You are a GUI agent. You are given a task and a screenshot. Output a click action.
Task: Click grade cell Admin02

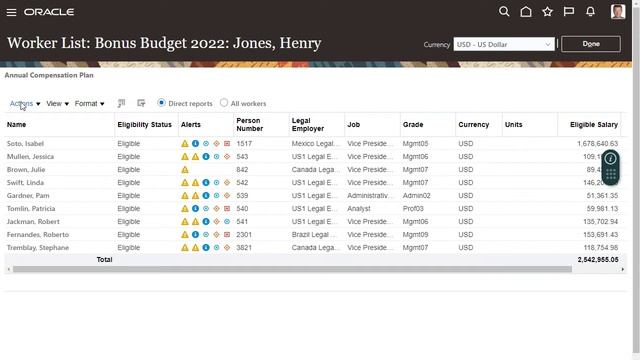416,196
